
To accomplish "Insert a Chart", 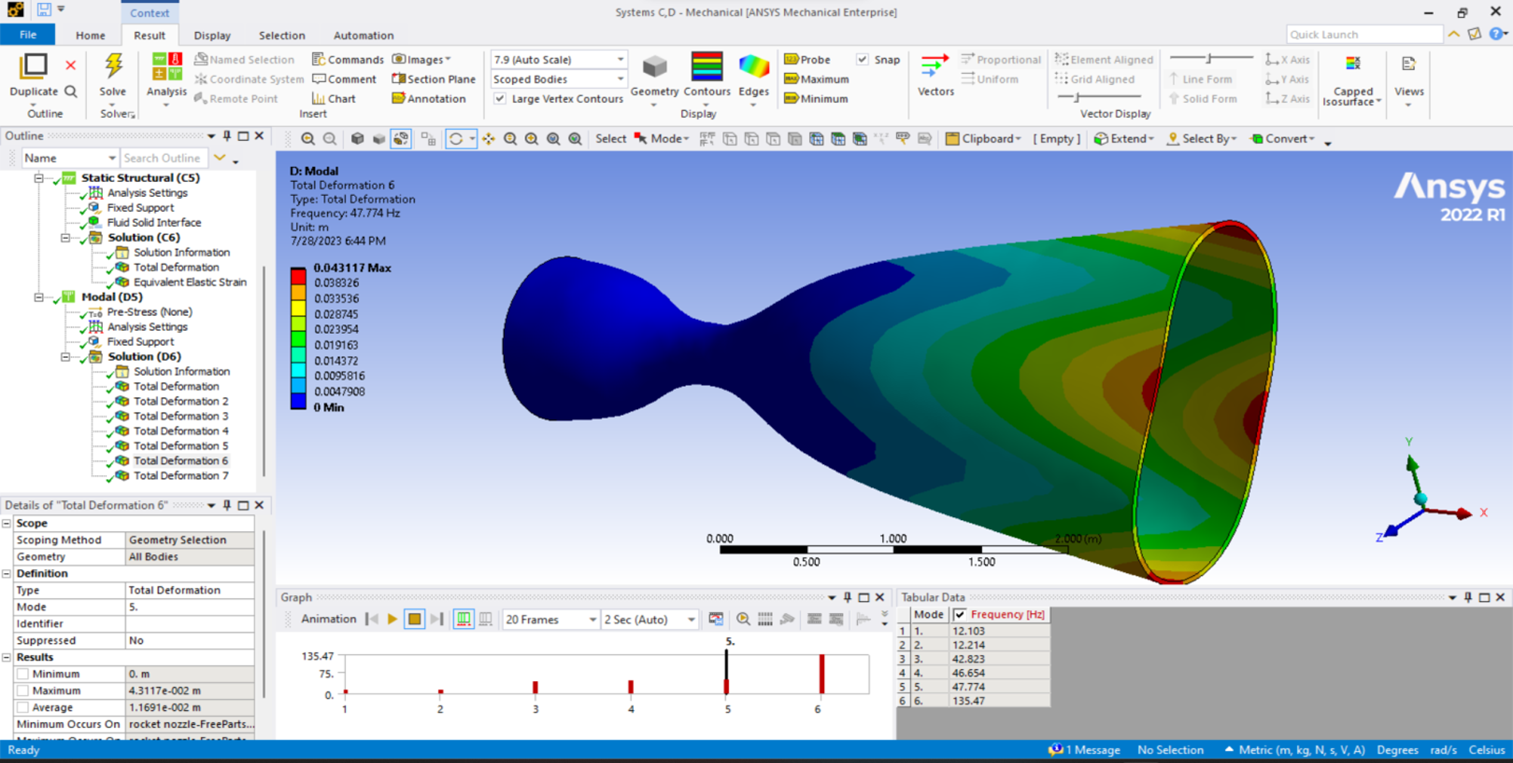I will point(333,99).
